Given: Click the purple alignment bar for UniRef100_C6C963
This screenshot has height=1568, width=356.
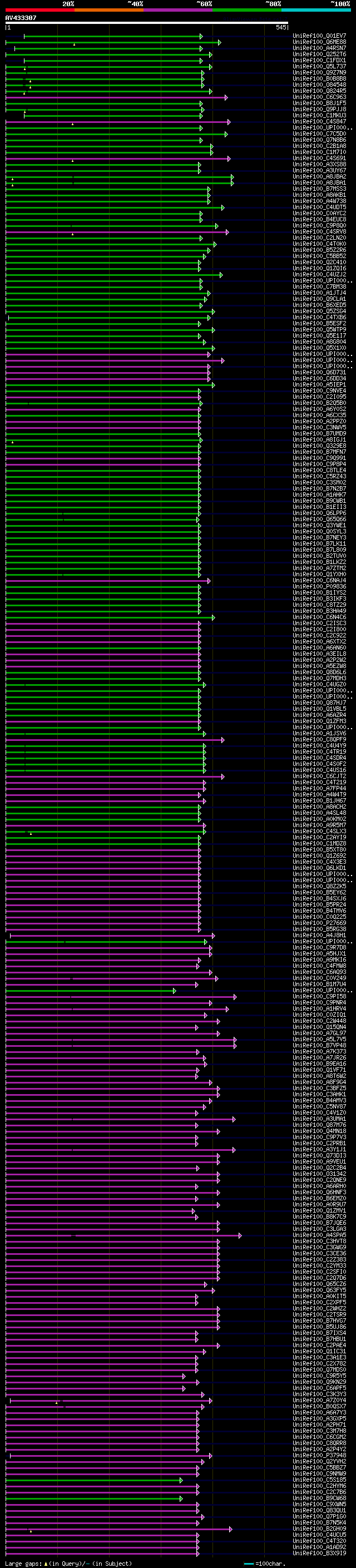Looking at the screenshot, I should [x=116, y=97].
